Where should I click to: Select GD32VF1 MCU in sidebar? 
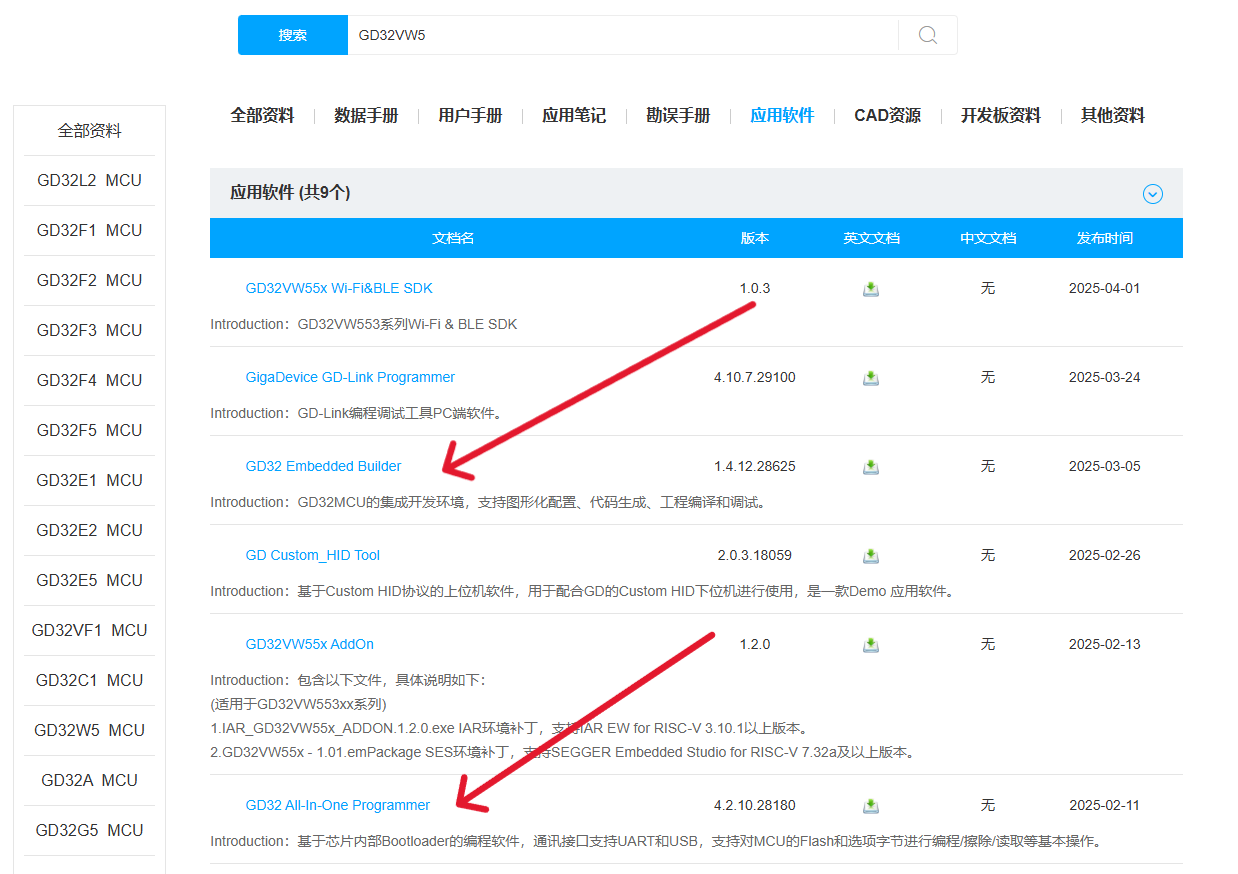[89, 631]
